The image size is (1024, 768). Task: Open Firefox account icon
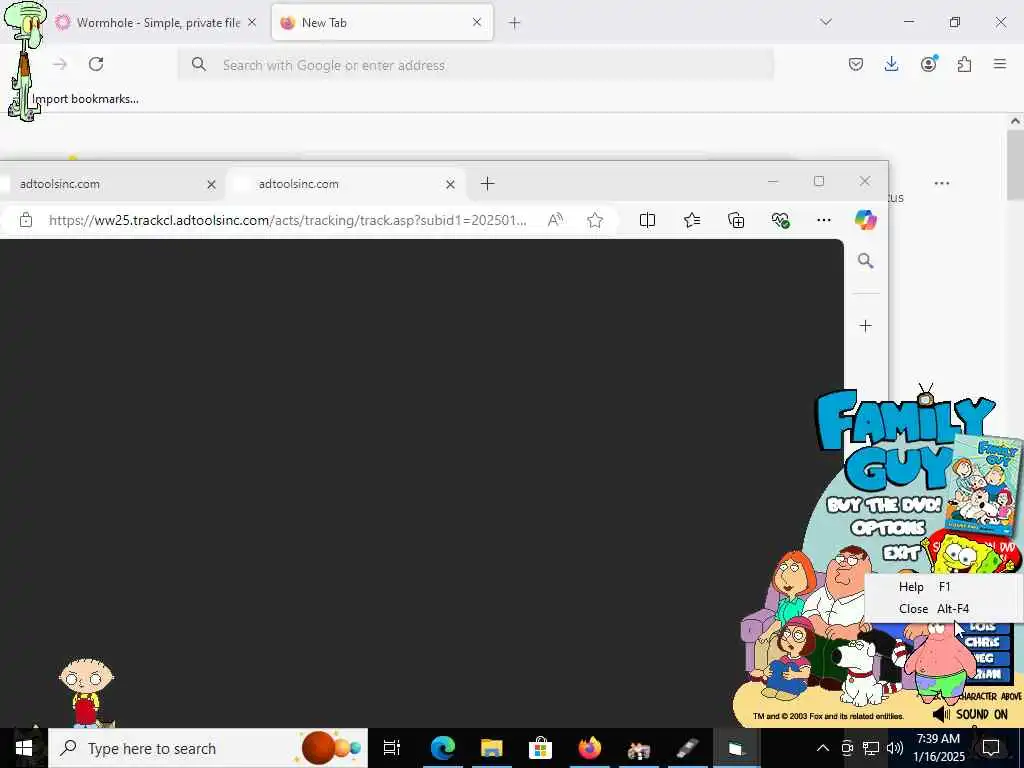928,64
